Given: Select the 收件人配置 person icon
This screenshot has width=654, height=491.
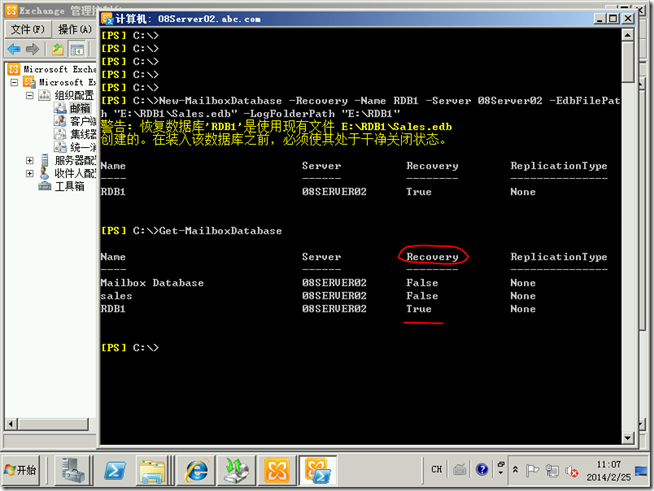Looking at the screenshot, I should coord(45,173).
